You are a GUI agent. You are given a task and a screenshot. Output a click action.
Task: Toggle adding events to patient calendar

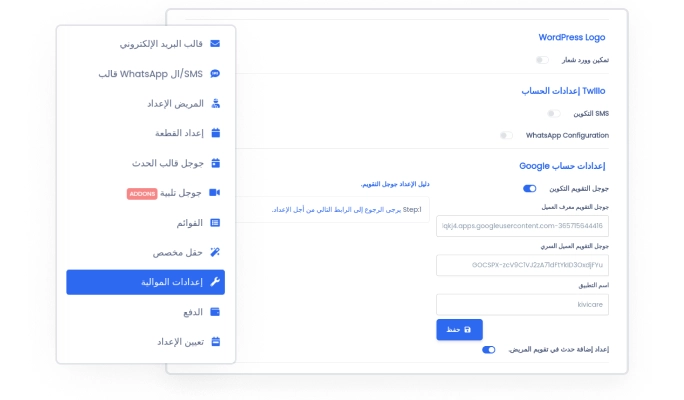[489, 350]
